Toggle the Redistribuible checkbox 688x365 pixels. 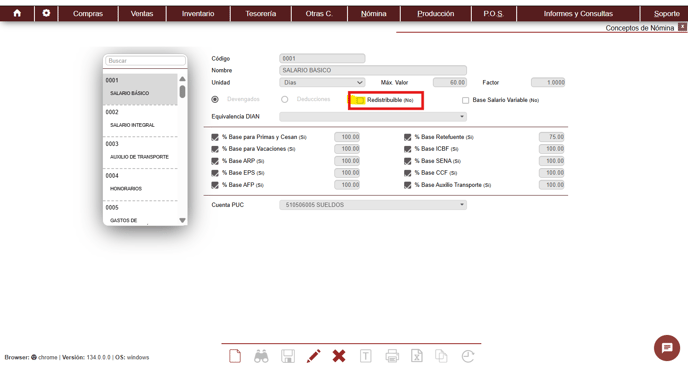click(360, 100)
